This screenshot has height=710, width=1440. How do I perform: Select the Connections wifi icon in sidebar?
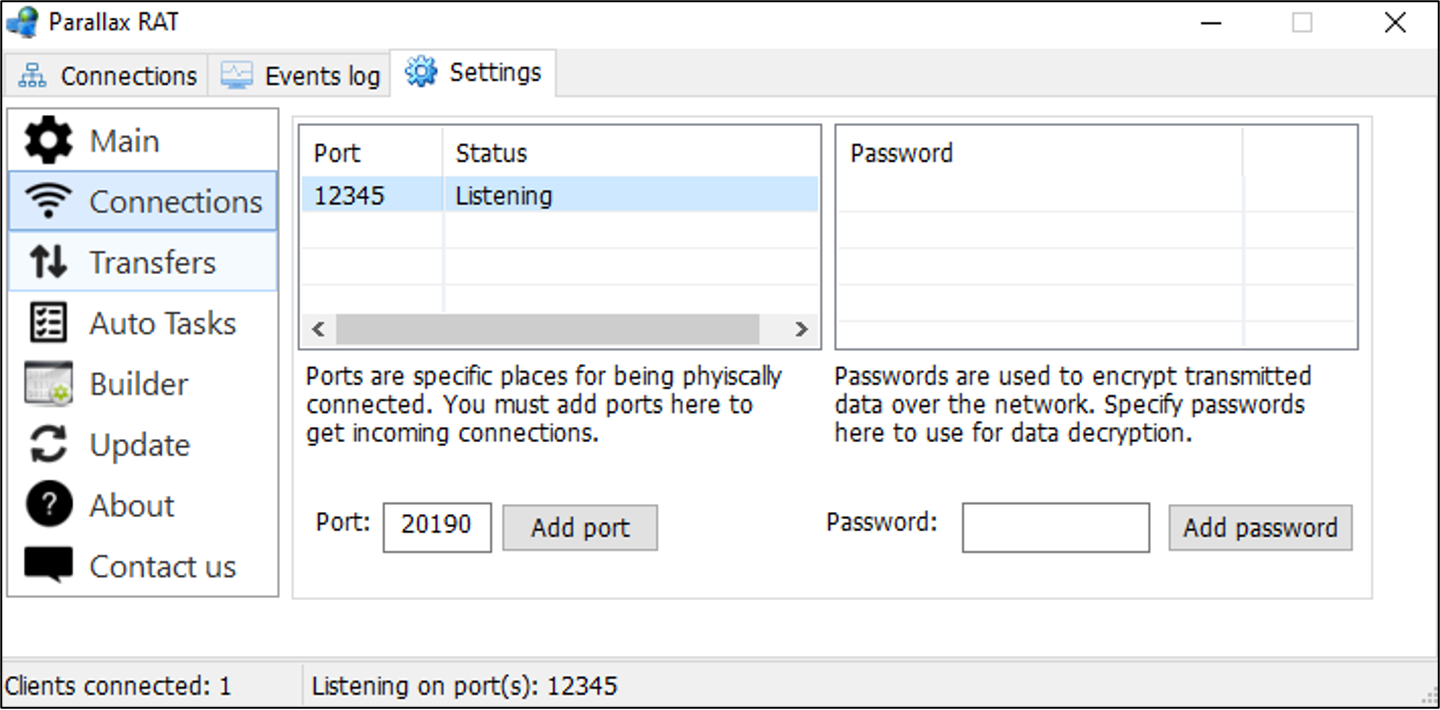pos(48,202)
